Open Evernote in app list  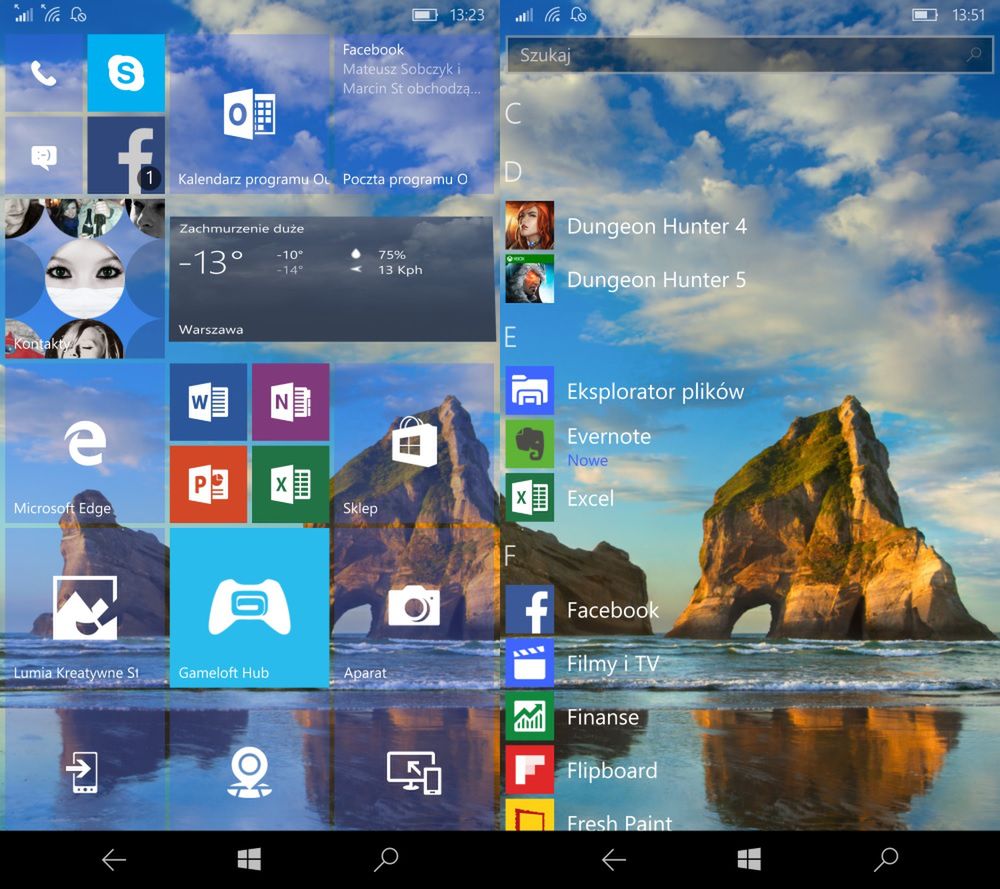coord(578,444)
